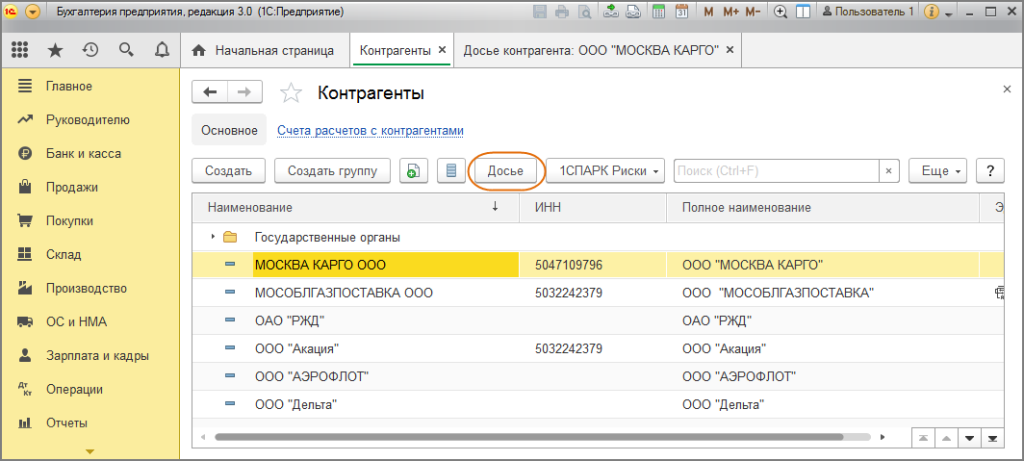Click the zoom magnifier icon
The width and height of the screenshot is (1024, 461).
[x=780, y=12]
